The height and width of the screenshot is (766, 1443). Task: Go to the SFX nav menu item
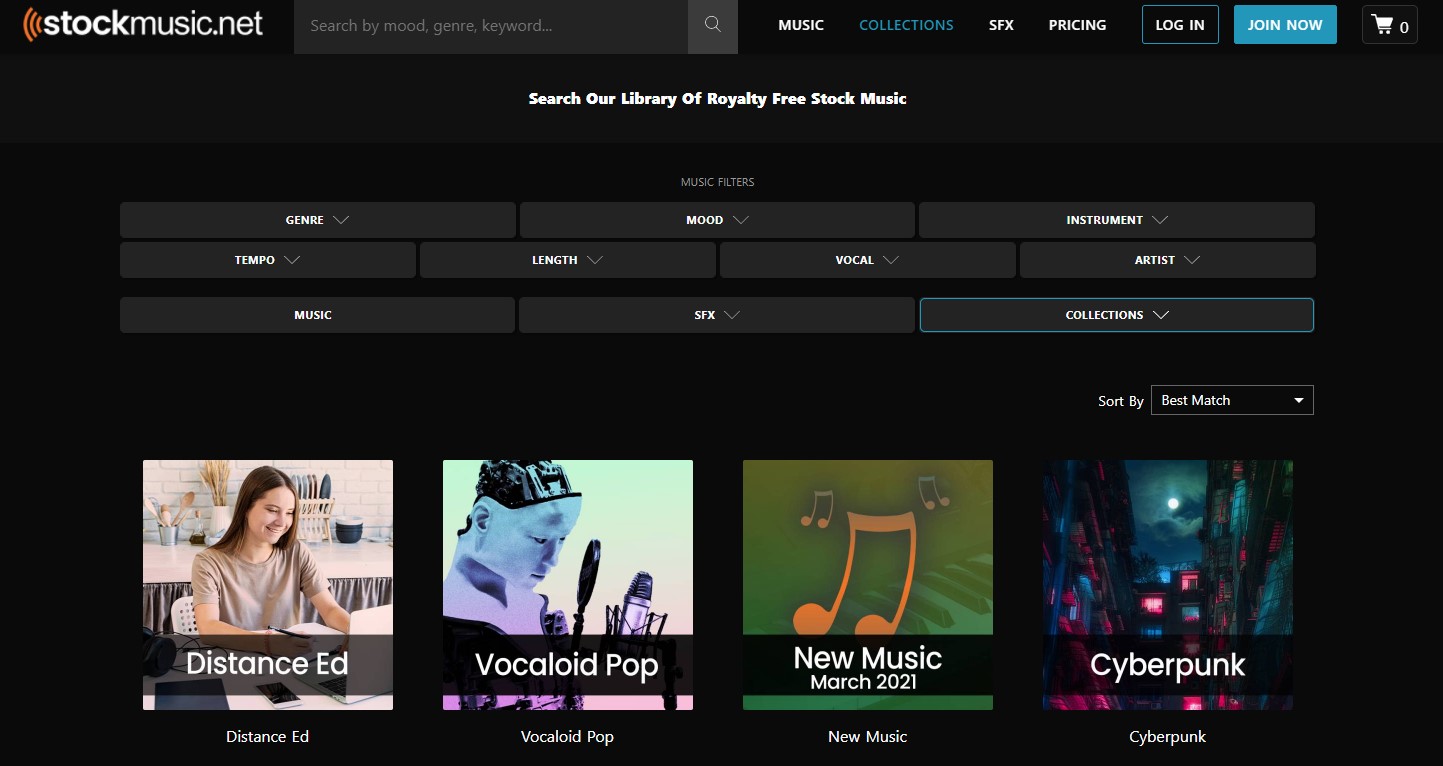pos(1001,25)
